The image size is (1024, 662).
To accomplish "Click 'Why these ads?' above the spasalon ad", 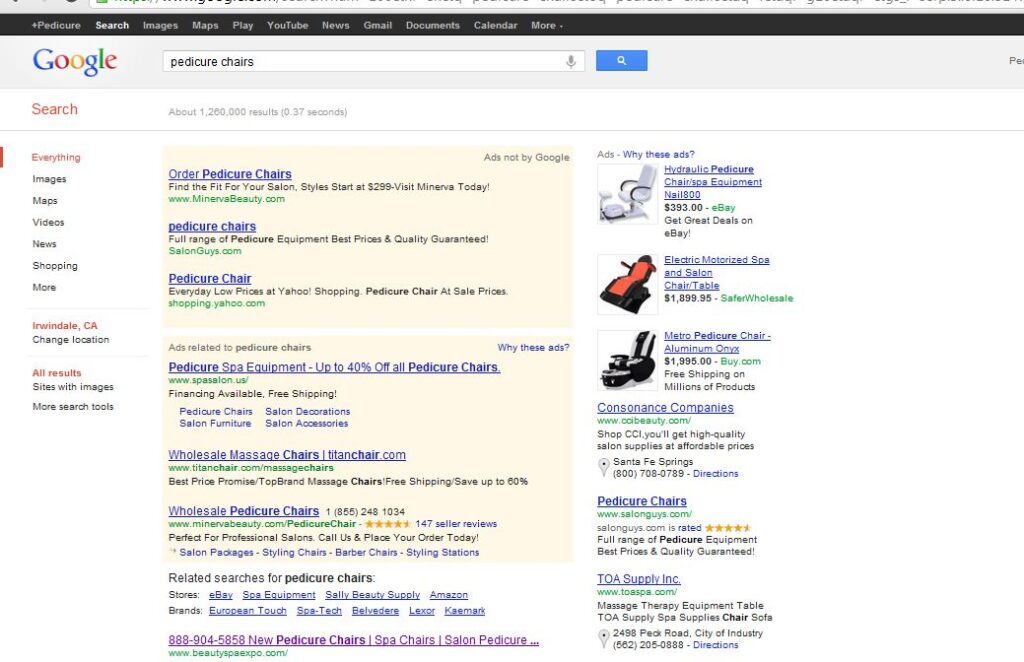I will pos(533,347).
